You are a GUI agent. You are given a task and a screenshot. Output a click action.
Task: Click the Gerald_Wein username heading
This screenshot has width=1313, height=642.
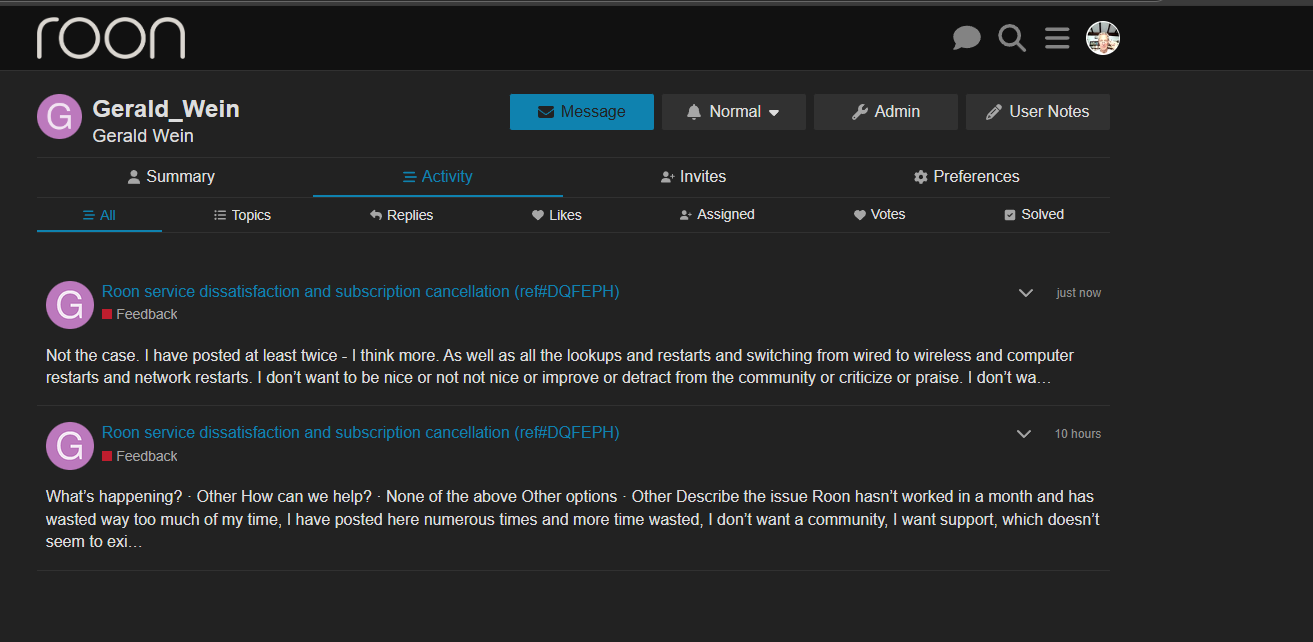166,109
